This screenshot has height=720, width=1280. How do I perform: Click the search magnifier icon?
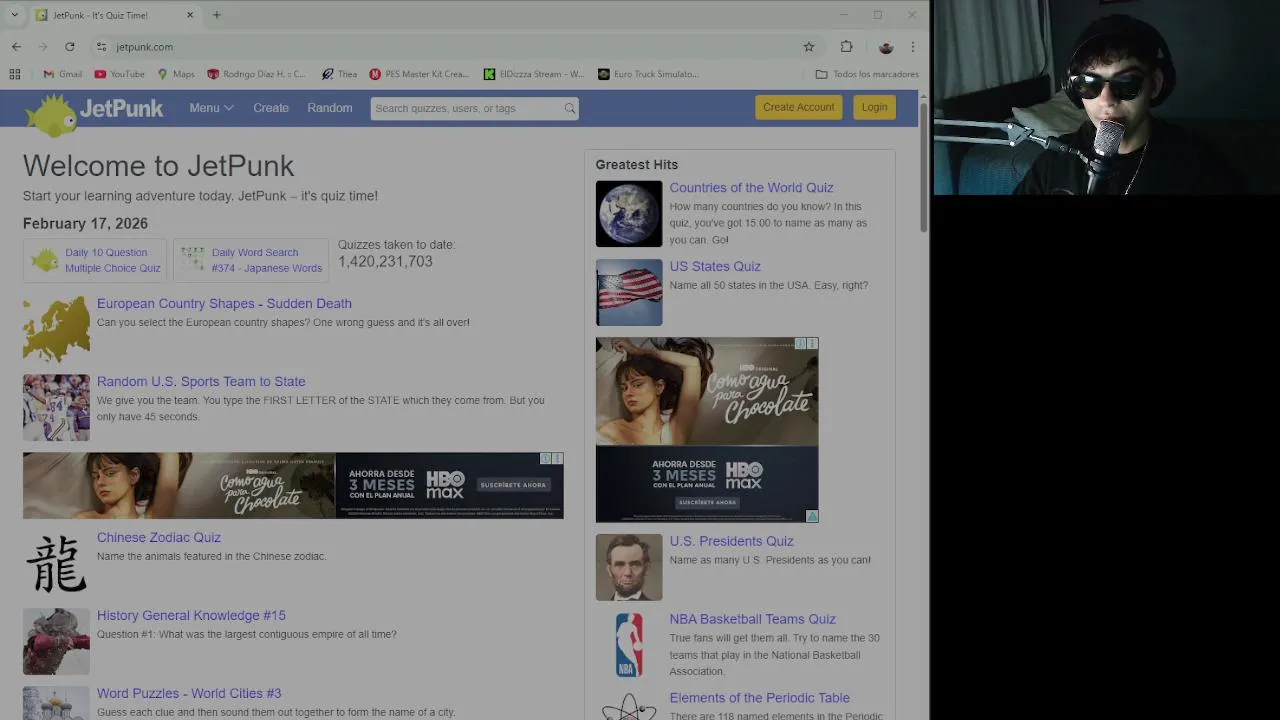(569, 108)
